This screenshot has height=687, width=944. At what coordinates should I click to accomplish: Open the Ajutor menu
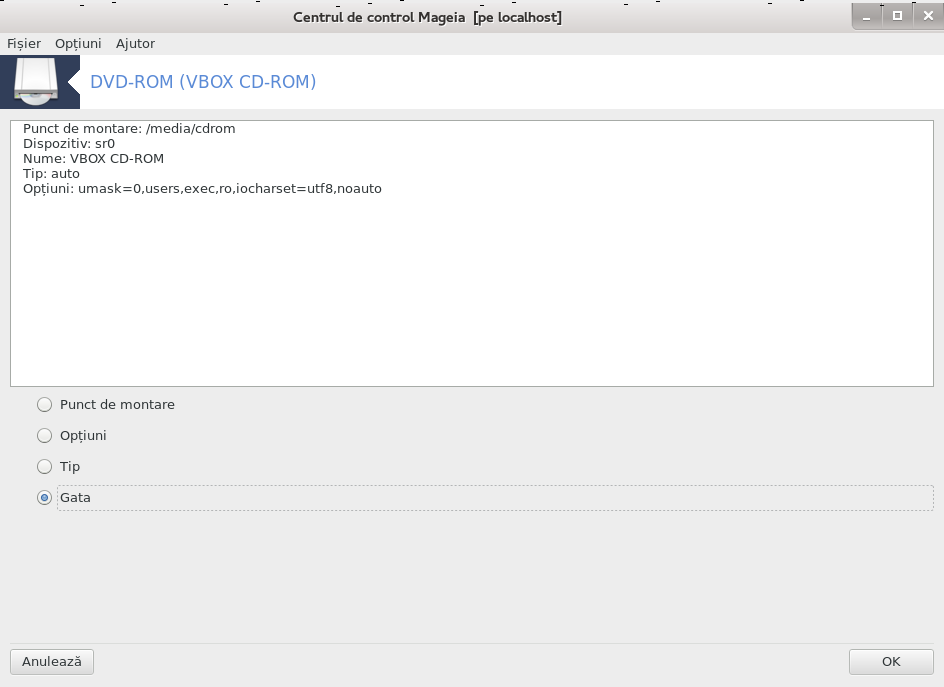135,43
